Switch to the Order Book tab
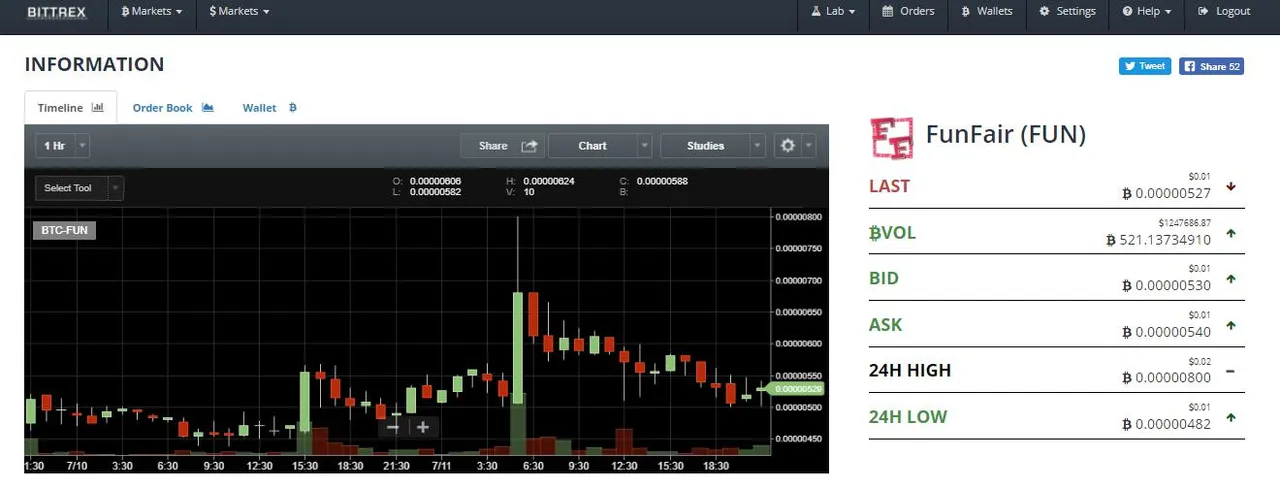Screen dimensions: 1280x495 (x=173, y=108)
